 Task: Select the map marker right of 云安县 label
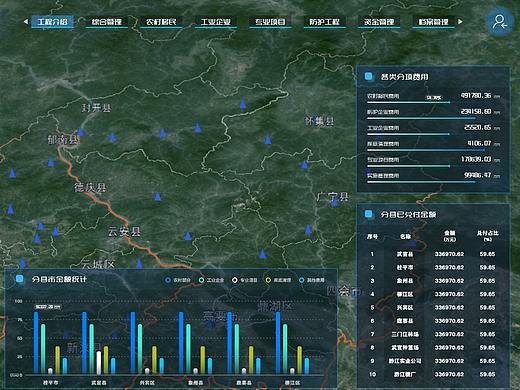[x=188, y=236]
